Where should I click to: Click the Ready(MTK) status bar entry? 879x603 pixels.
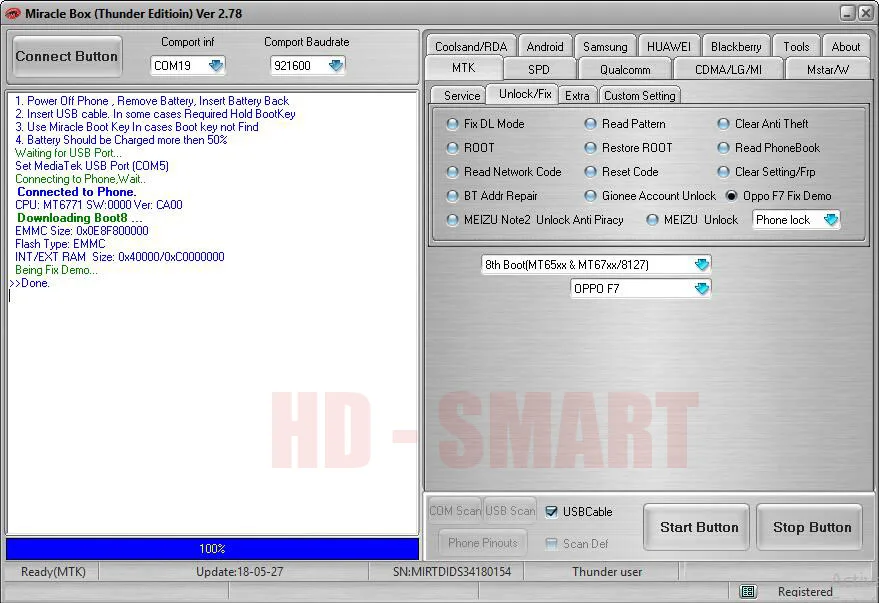tap(53, 572)
